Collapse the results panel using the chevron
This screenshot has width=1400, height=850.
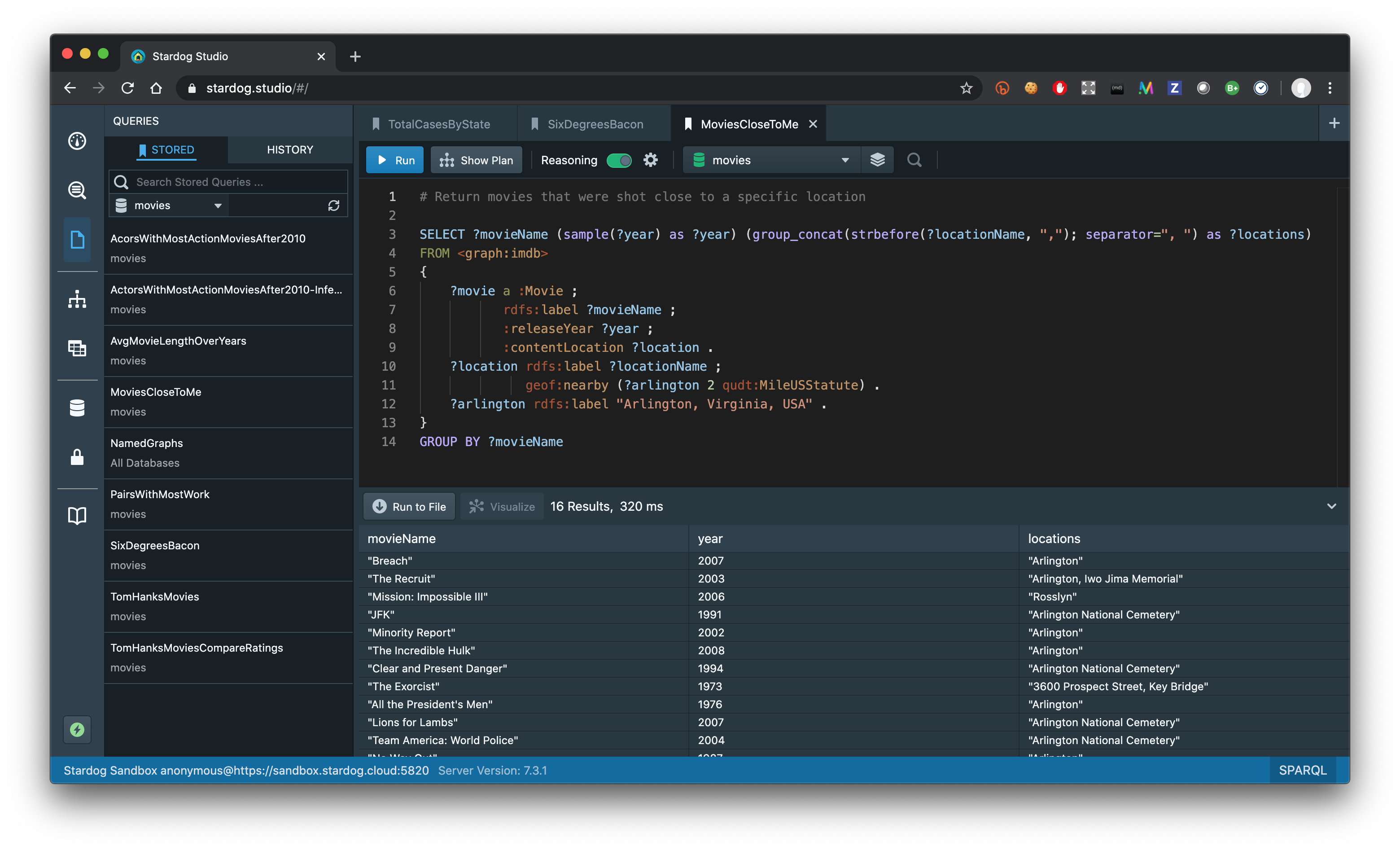click(x=1332, y=506)
